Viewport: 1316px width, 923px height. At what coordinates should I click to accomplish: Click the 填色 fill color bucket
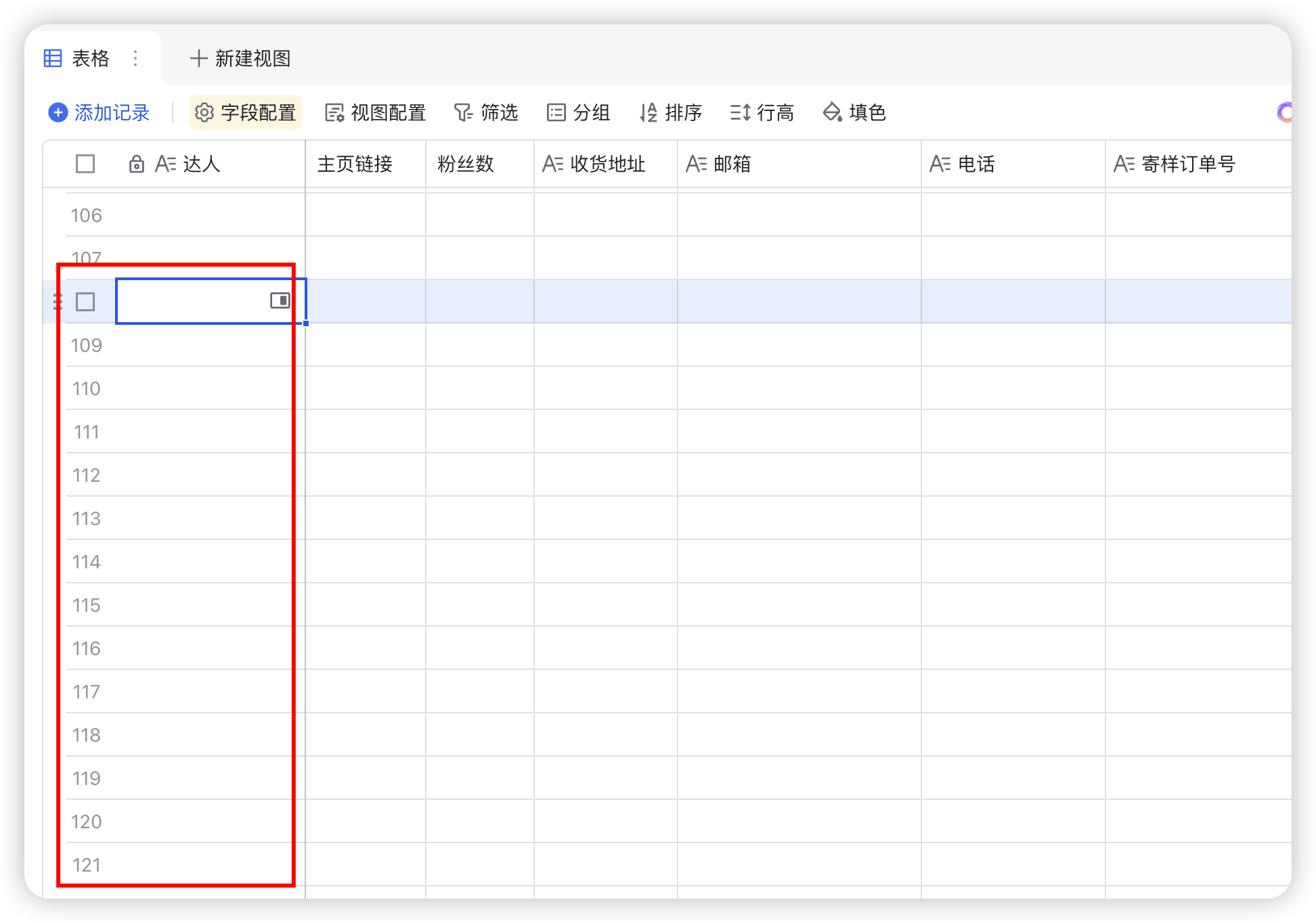click(x=832, y=112)
